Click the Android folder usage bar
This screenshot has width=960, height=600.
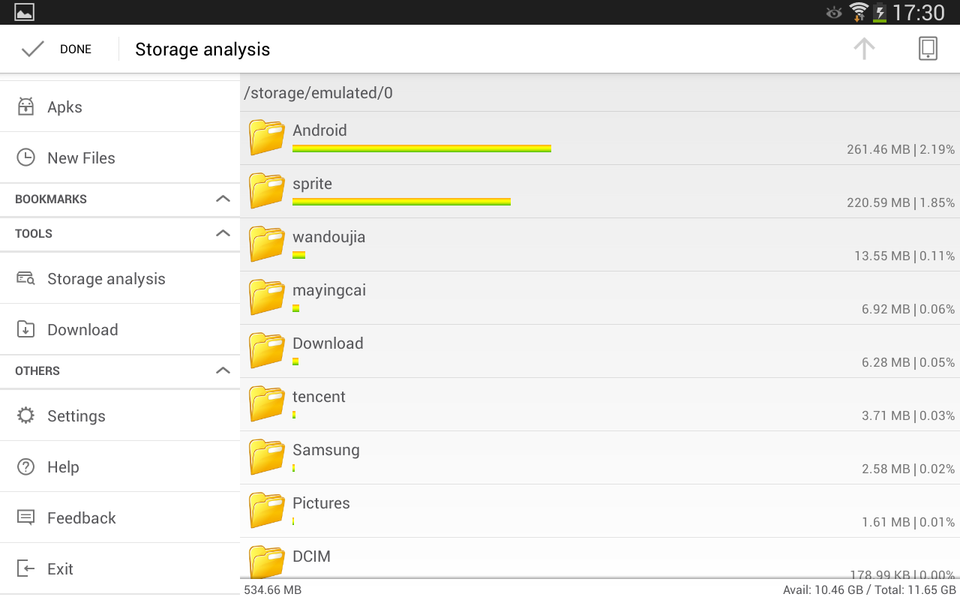[420, 148]
